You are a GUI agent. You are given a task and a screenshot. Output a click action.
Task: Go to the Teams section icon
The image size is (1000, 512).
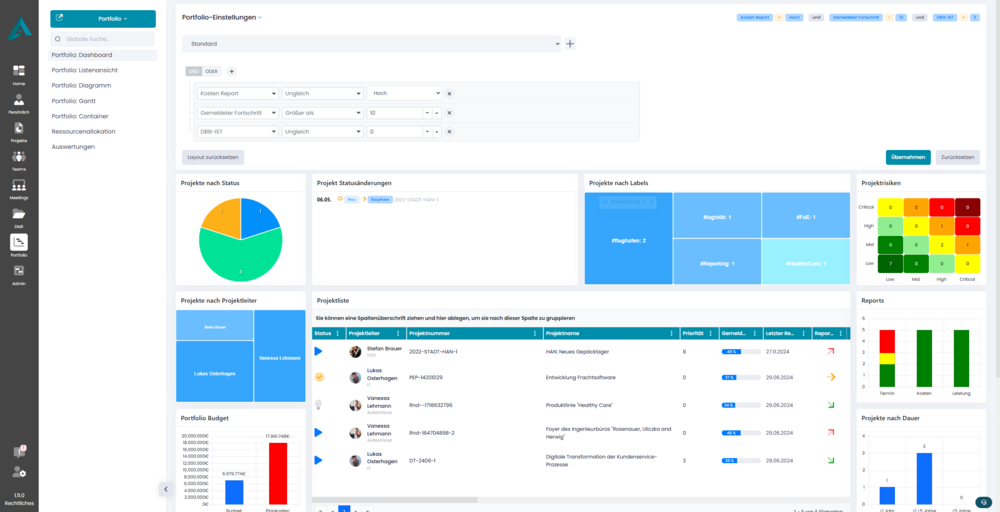click(x=19, y=159)
